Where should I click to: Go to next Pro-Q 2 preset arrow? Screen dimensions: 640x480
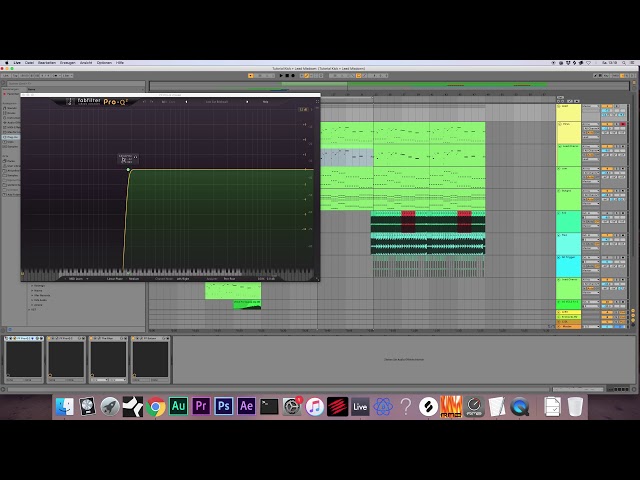pyautogui.click(x=247, y=102)
